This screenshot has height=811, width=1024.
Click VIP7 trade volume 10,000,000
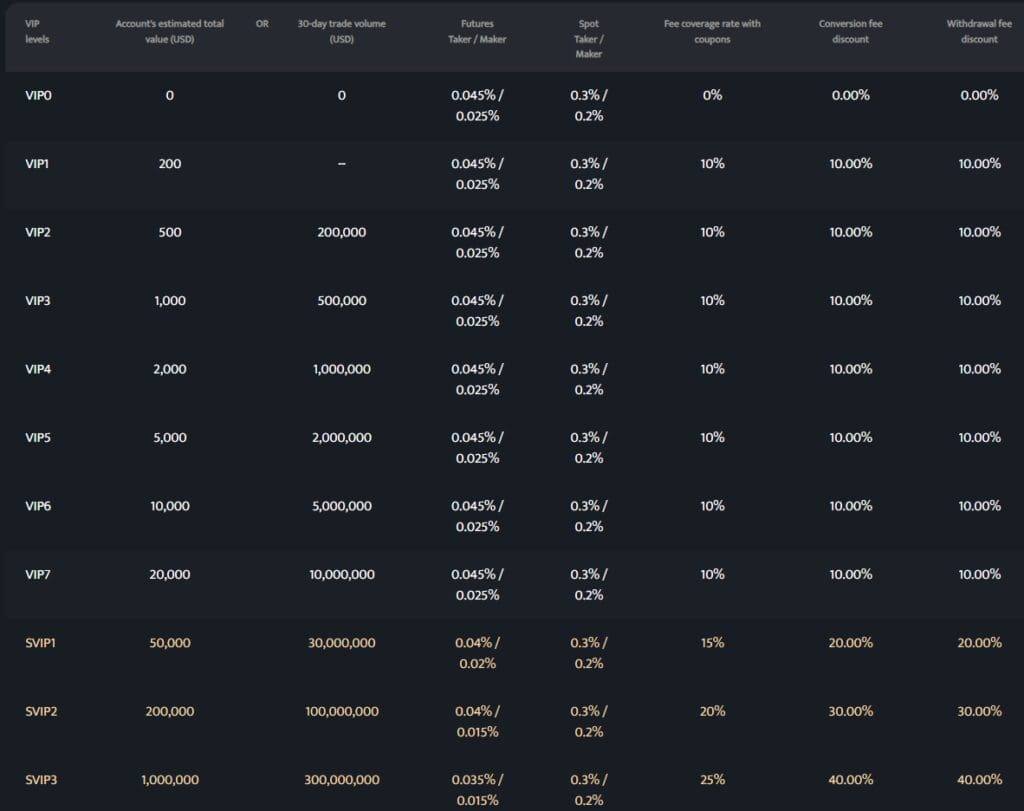click(x=342, y=575)
